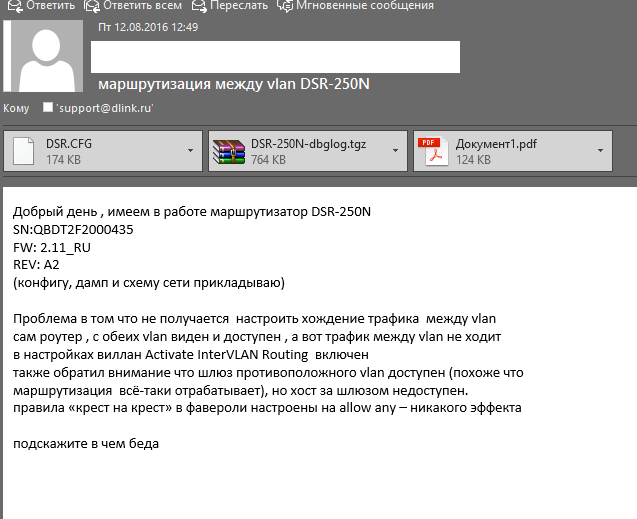Toggle presence box beside support@dlink.ru
The height and width of the screenshot is (519, 637).
[x=48, y=107]
